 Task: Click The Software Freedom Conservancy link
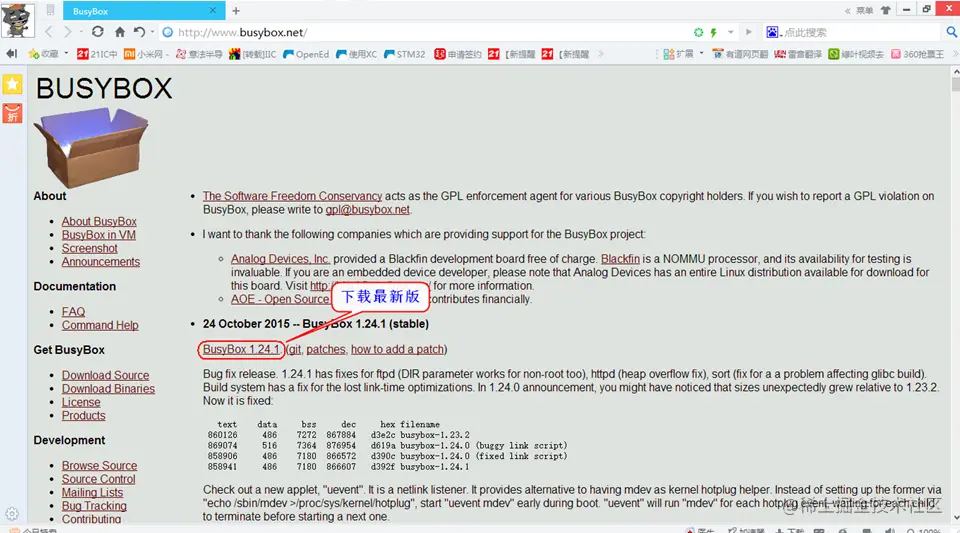point(293,196)
